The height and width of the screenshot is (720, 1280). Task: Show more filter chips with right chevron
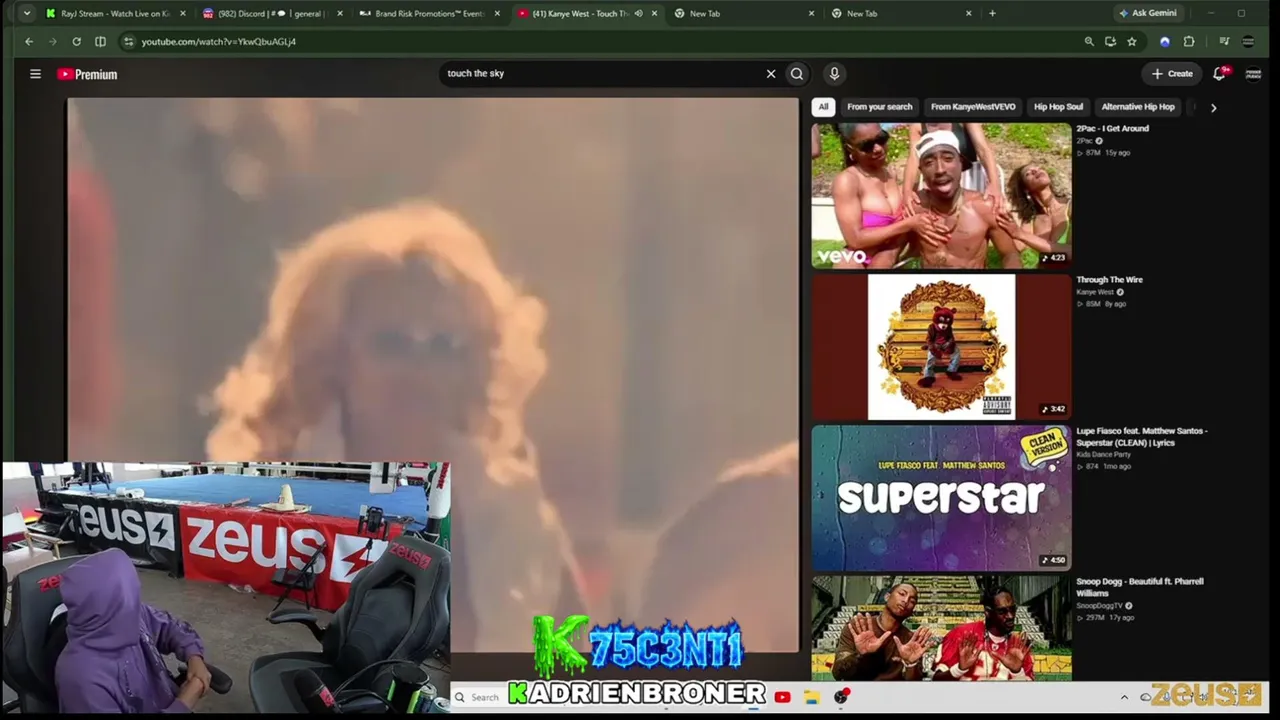[1213, 107]
